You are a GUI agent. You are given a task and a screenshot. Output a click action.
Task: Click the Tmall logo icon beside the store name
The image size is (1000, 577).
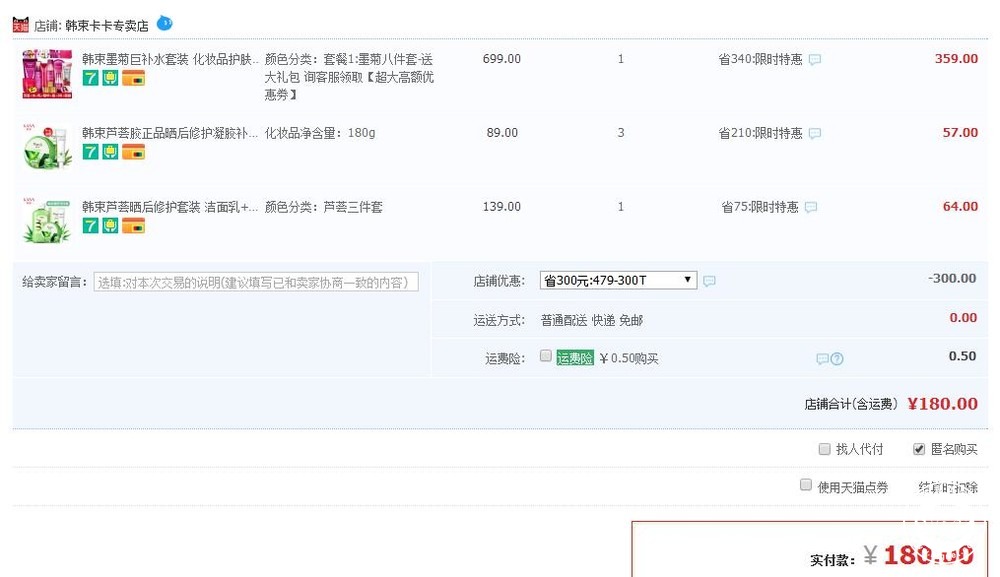coord(20,25)
